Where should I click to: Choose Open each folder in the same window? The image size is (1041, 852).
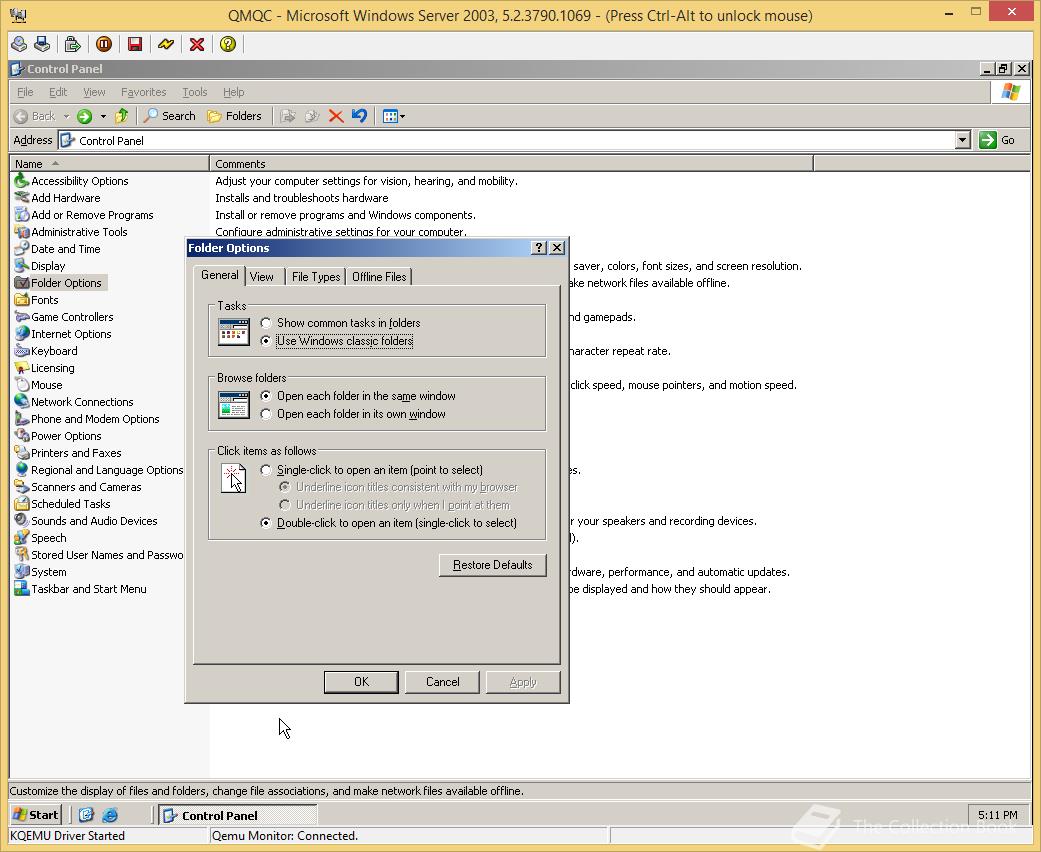point(359,396)
